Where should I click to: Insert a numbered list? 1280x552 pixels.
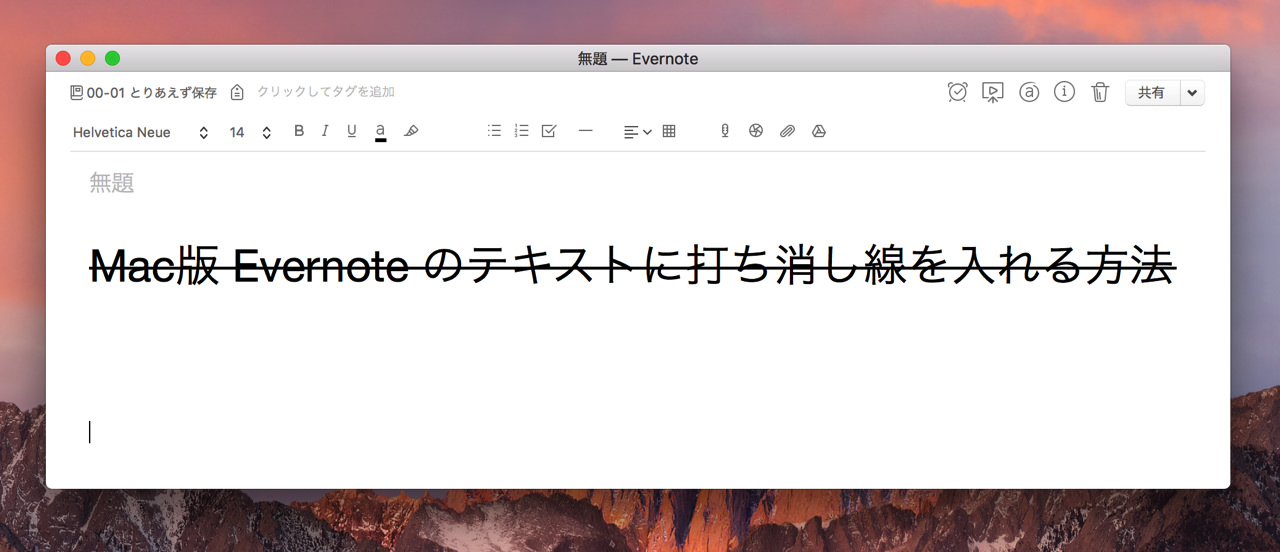(521, 131)
